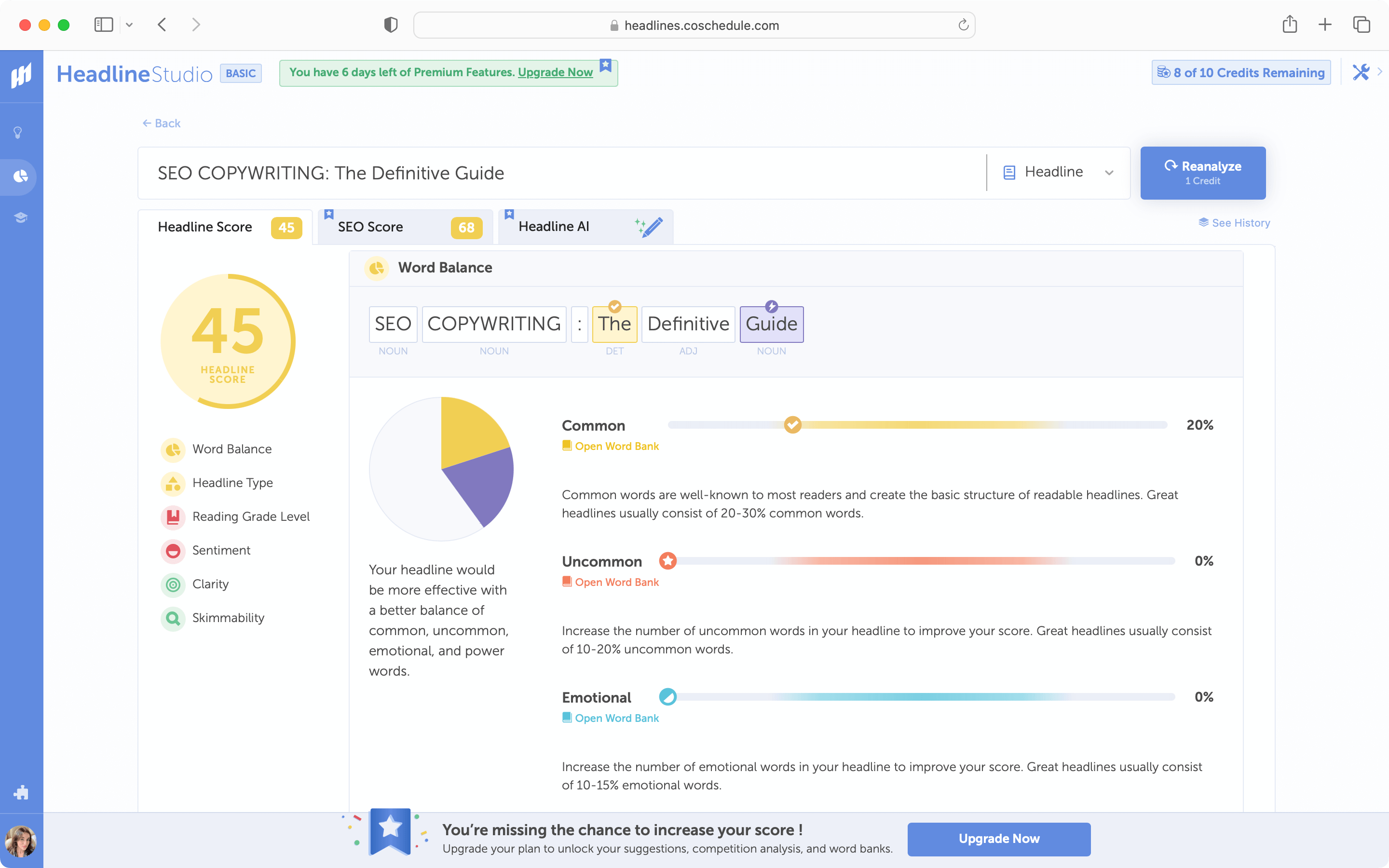1389x868 pixels.
Task: Click the Common percentage slider marker
Action: coord(793,425)
